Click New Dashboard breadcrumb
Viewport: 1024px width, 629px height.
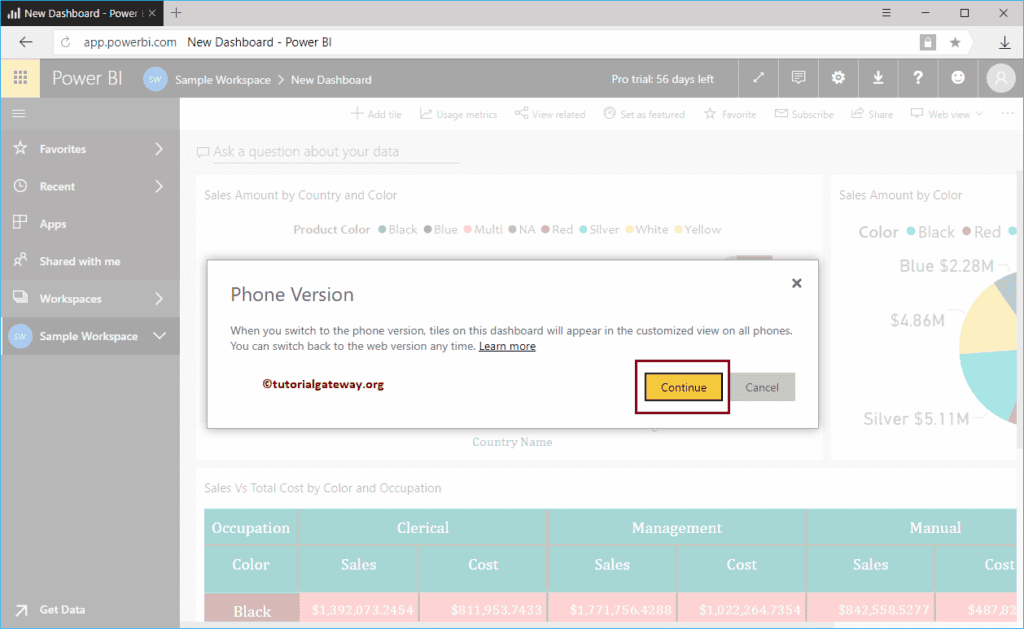click(x=331, y=80)
